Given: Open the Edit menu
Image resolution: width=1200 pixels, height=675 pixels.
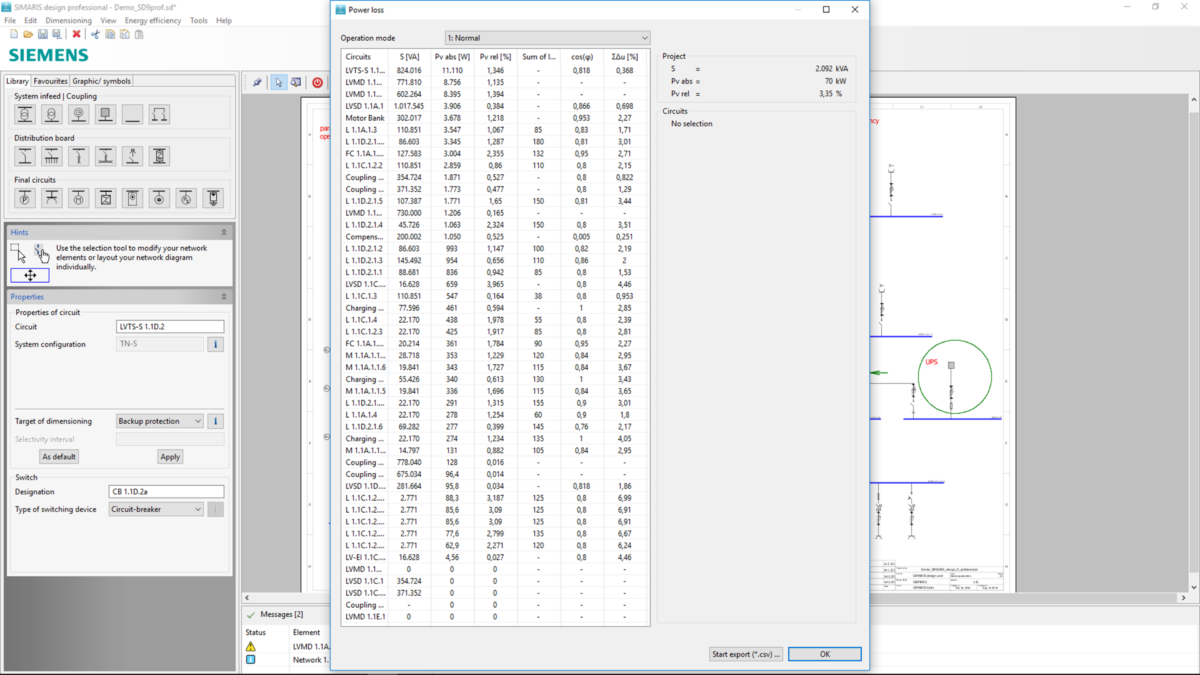Looking at the screenshot, I should click(31, 20).
